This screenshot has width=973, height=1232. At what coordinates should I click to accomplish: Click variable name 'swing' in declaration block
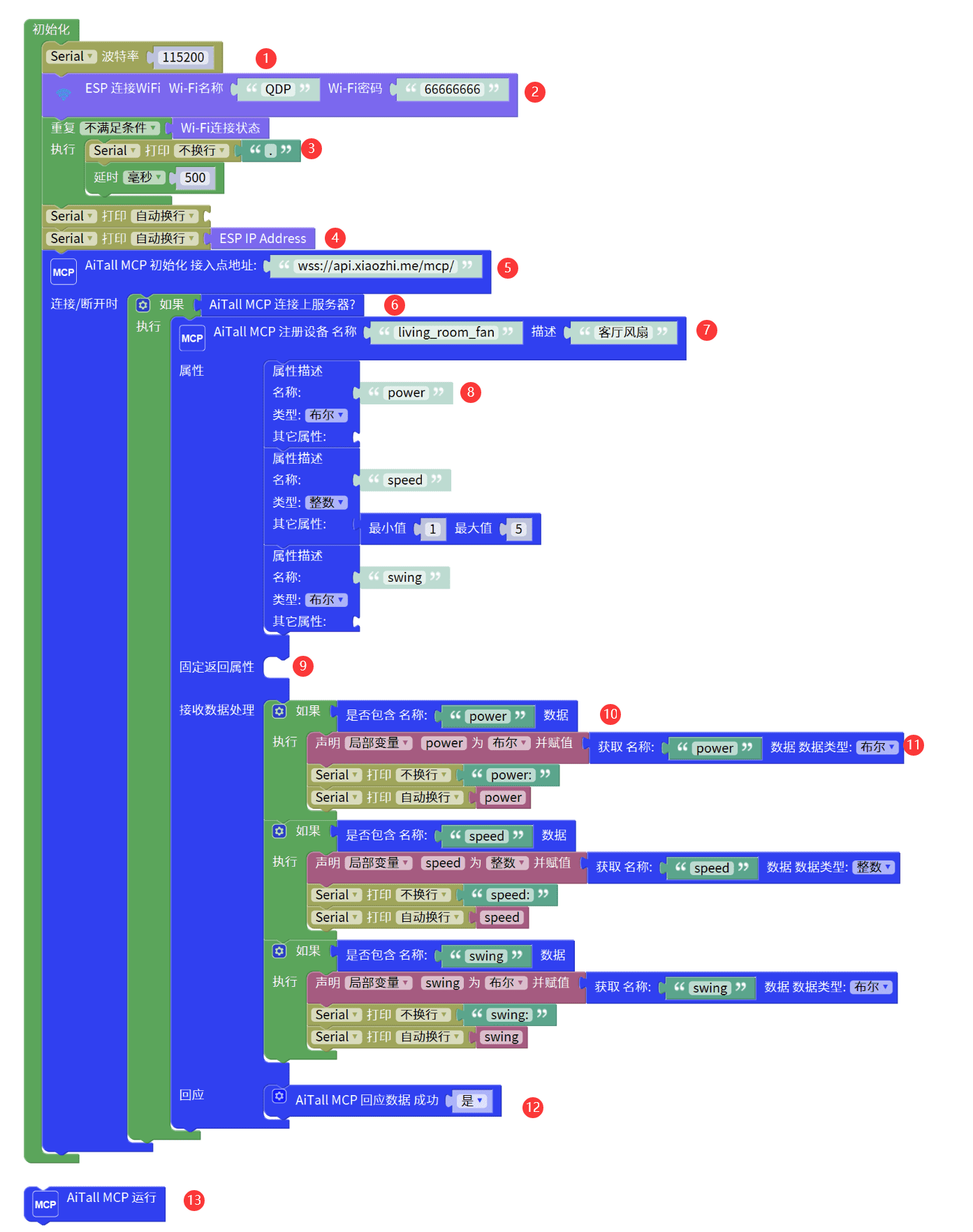[x=443, y=983]
